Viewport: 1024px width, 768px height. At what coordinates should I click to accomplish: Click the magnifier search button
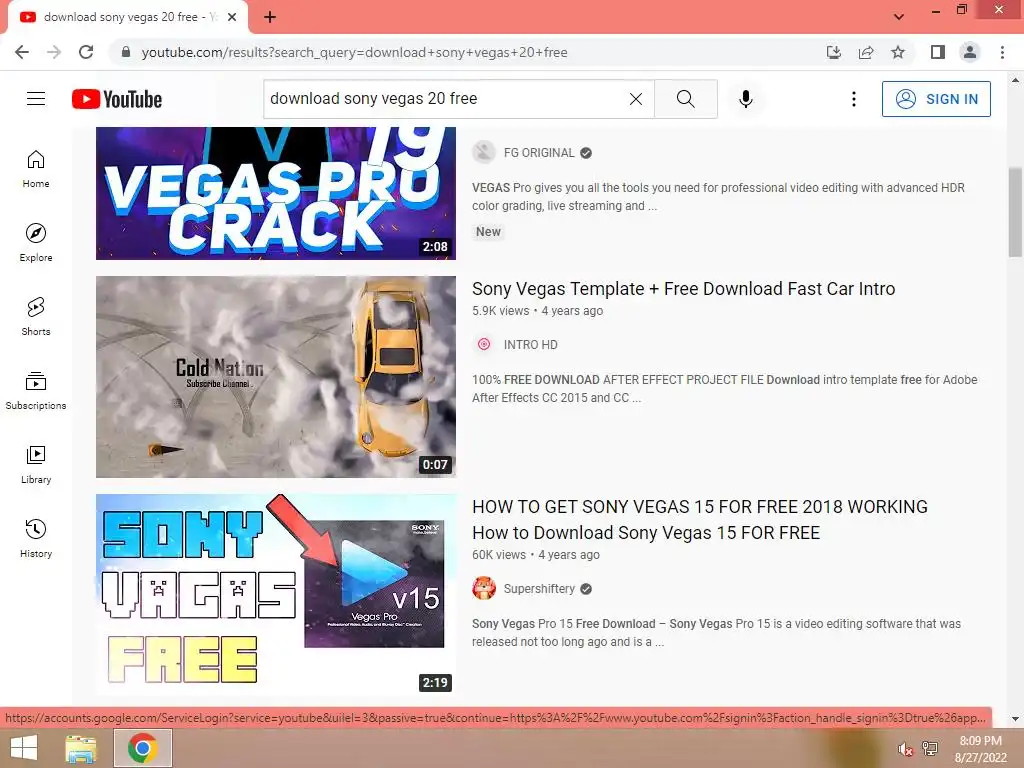click(686, 99)
